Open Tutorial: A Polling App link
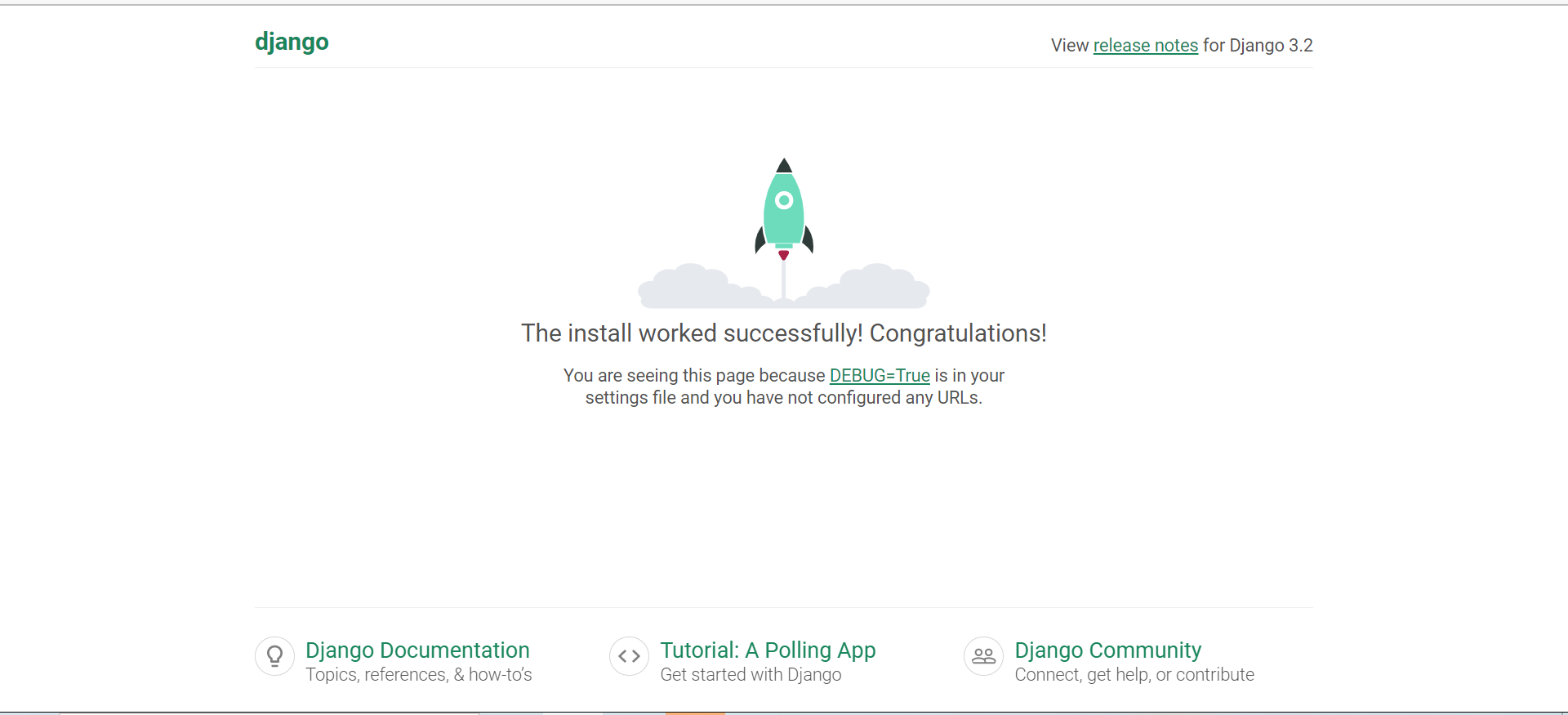The width and height of the screenshot is (1568, 715). [768, 650]
